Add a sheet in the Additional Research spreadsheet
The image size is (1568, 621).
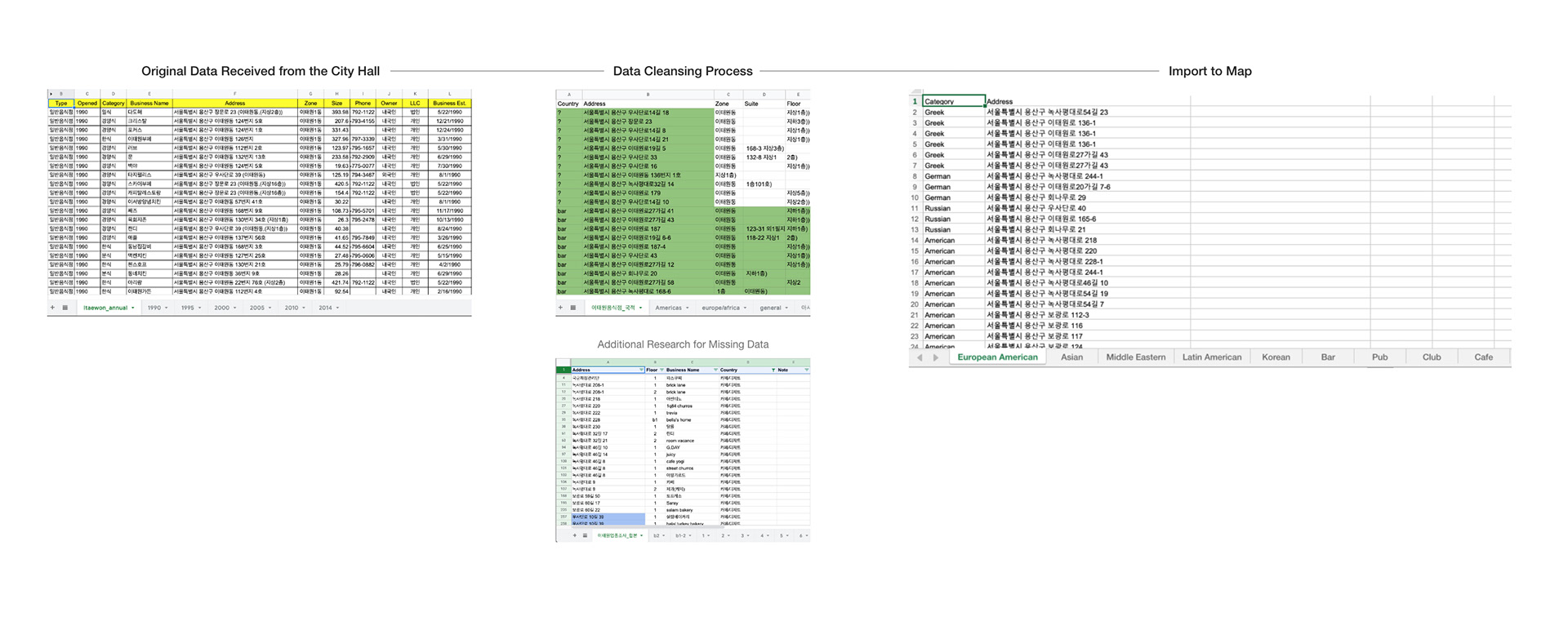click(x=575, y=535)
